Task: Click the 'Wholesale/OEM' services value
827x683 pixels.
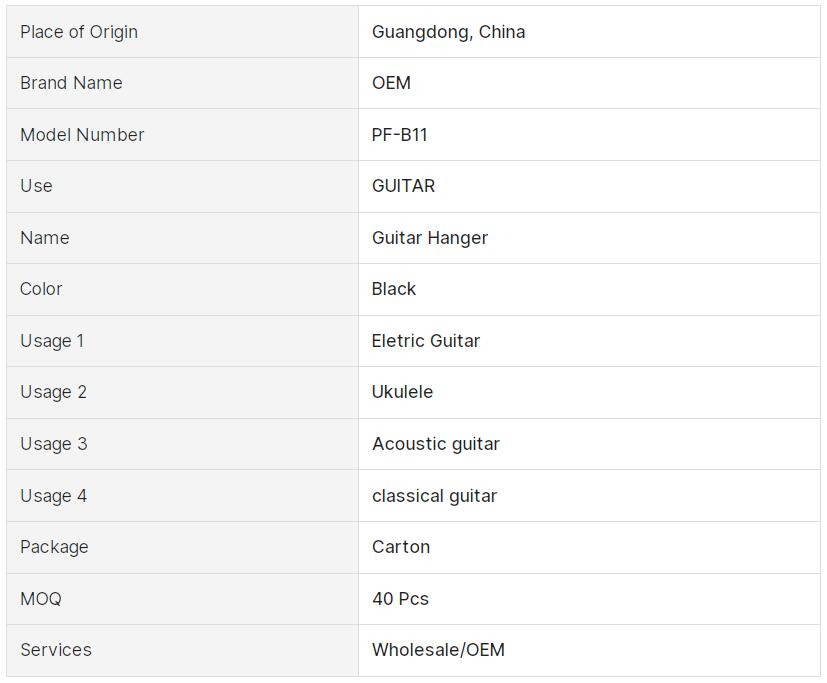Action: [438, 650]
